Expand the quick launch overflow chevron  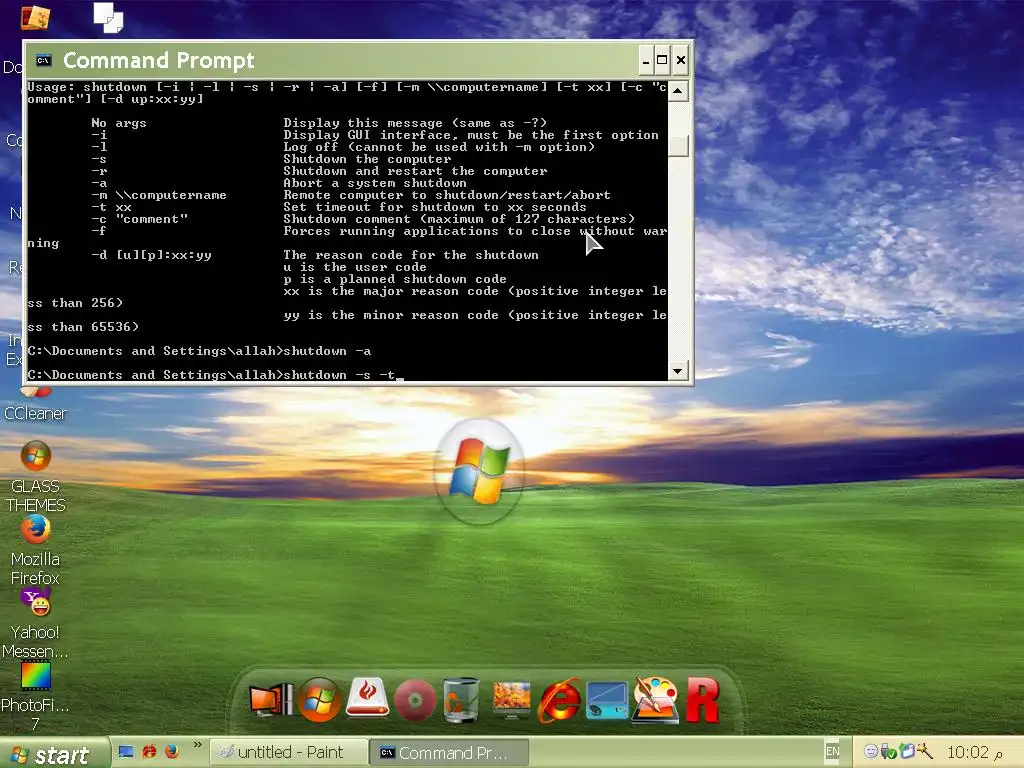(197, 744)
